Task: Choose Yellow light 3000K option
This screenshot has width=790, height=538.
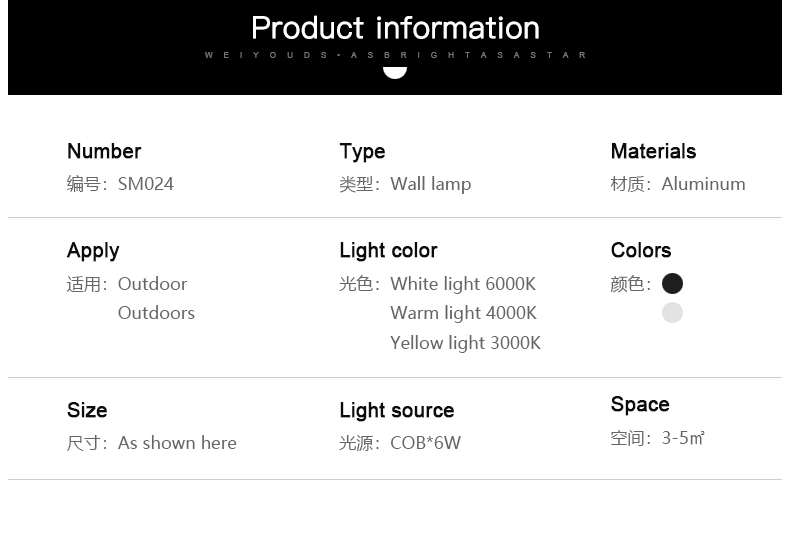Action: tap(466, 343)
